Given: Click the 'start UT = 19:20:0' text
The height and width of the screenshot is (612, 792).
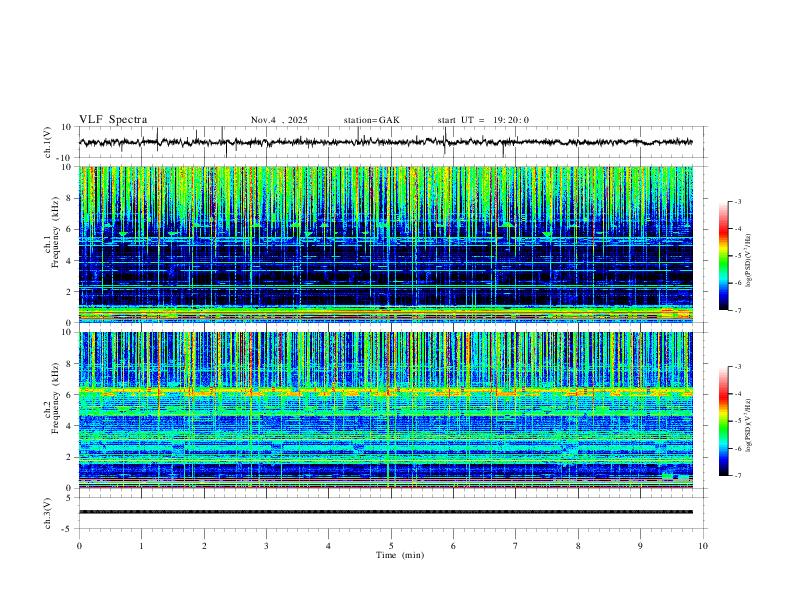Looking at the screenshot, I should coord(483,120).
